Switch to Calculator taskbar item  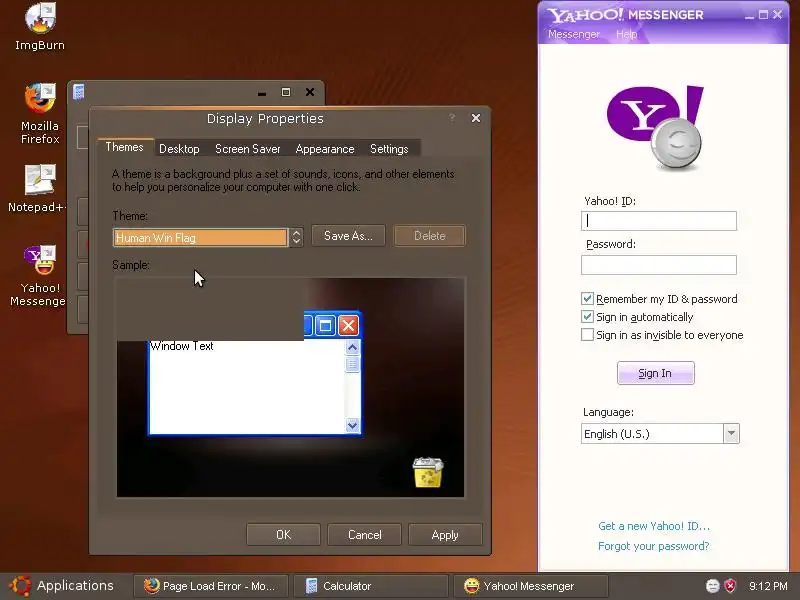click(371, 586)
